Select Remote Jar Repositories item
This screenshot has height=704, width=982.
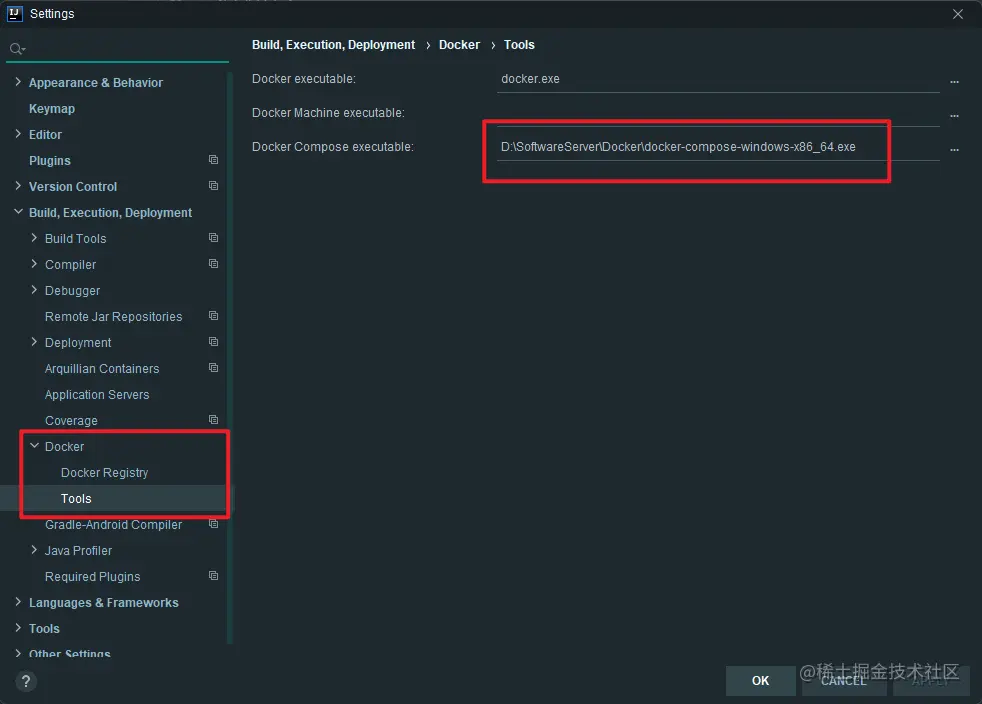(113, 316)
